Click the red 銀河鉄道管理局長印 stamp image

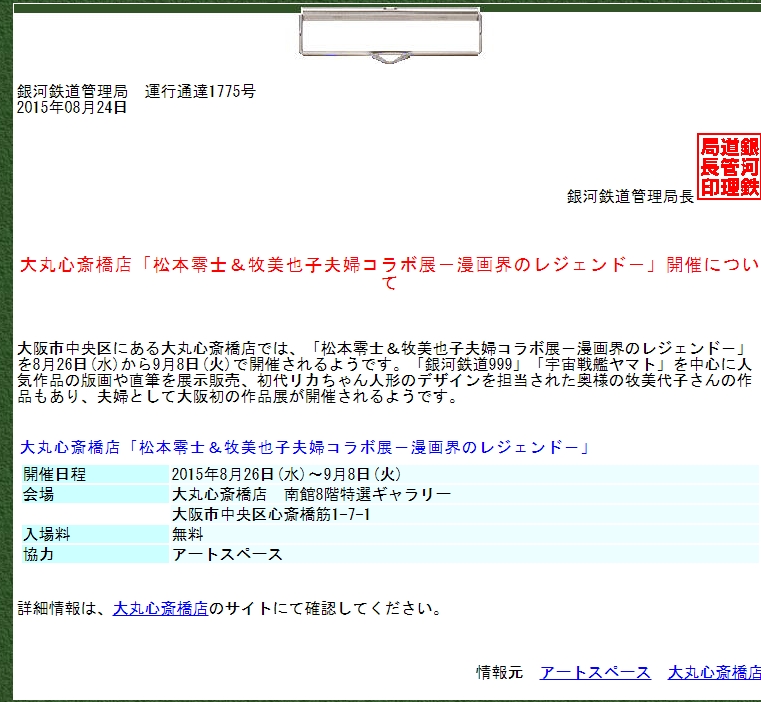(729, 167)
